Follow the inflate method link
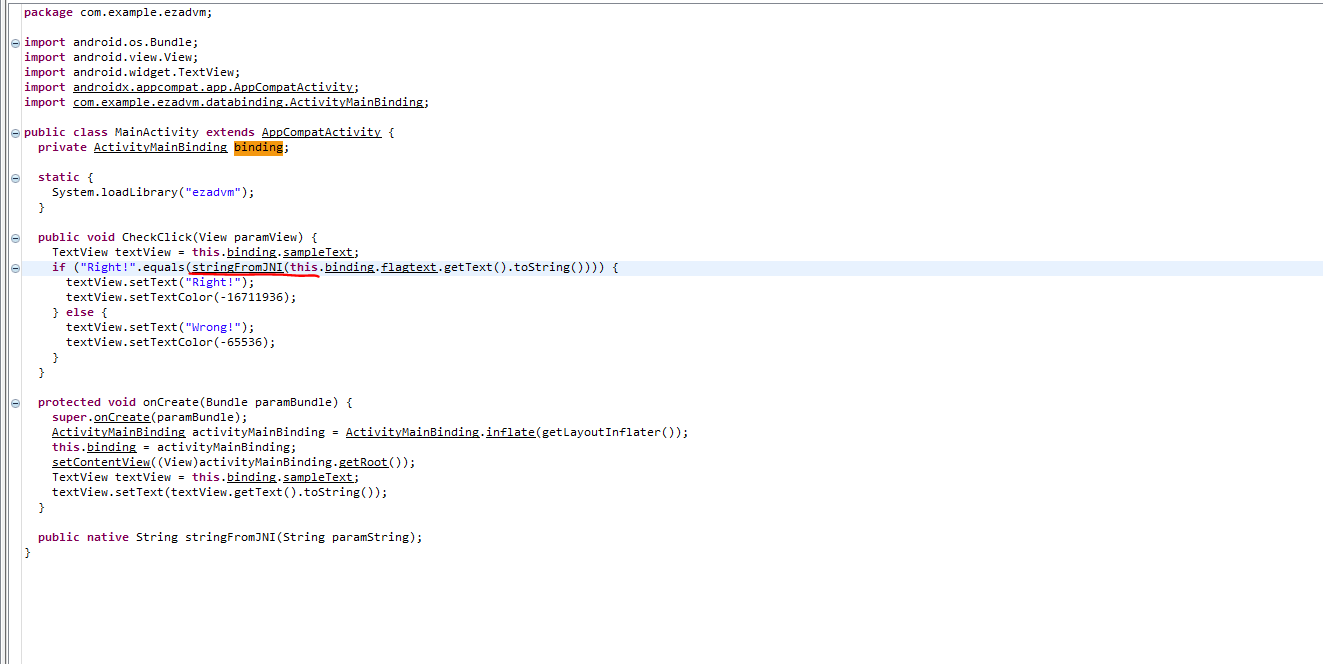Viewport: 1323px width, 664px height. point(510,432)
